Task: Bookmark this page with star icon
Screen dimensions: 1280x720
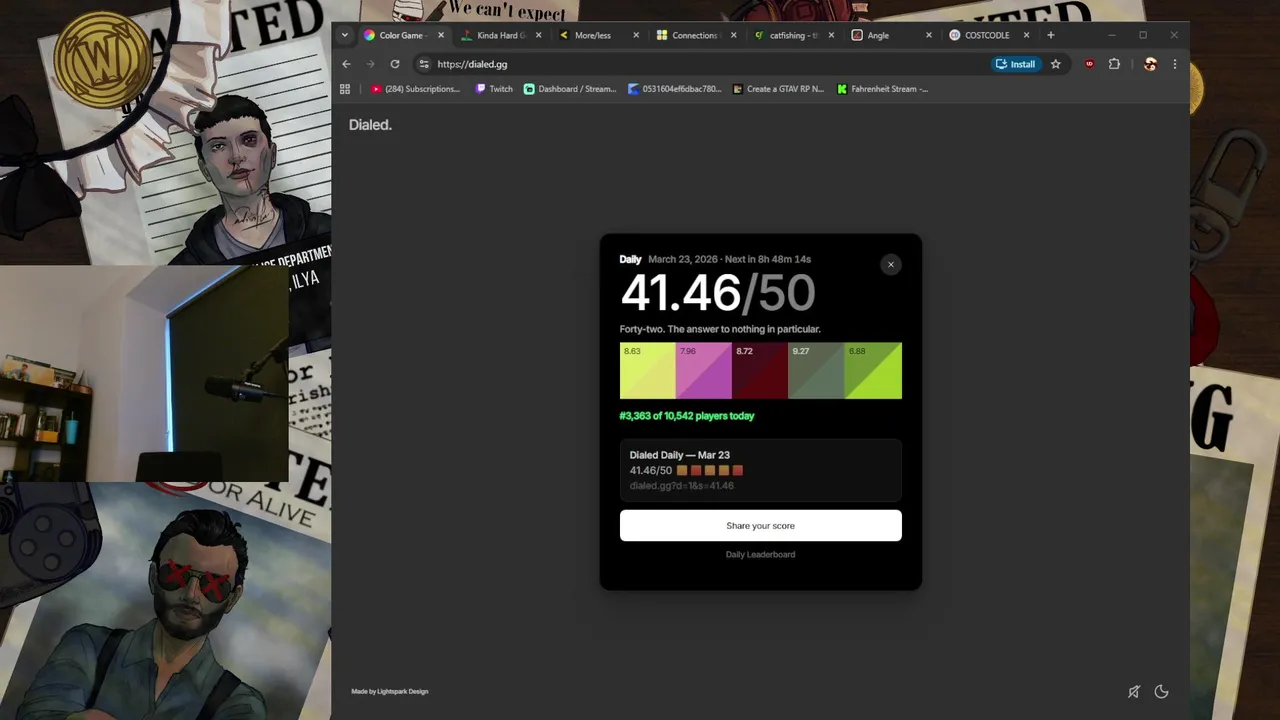Action: click(x=1055, y=64)
